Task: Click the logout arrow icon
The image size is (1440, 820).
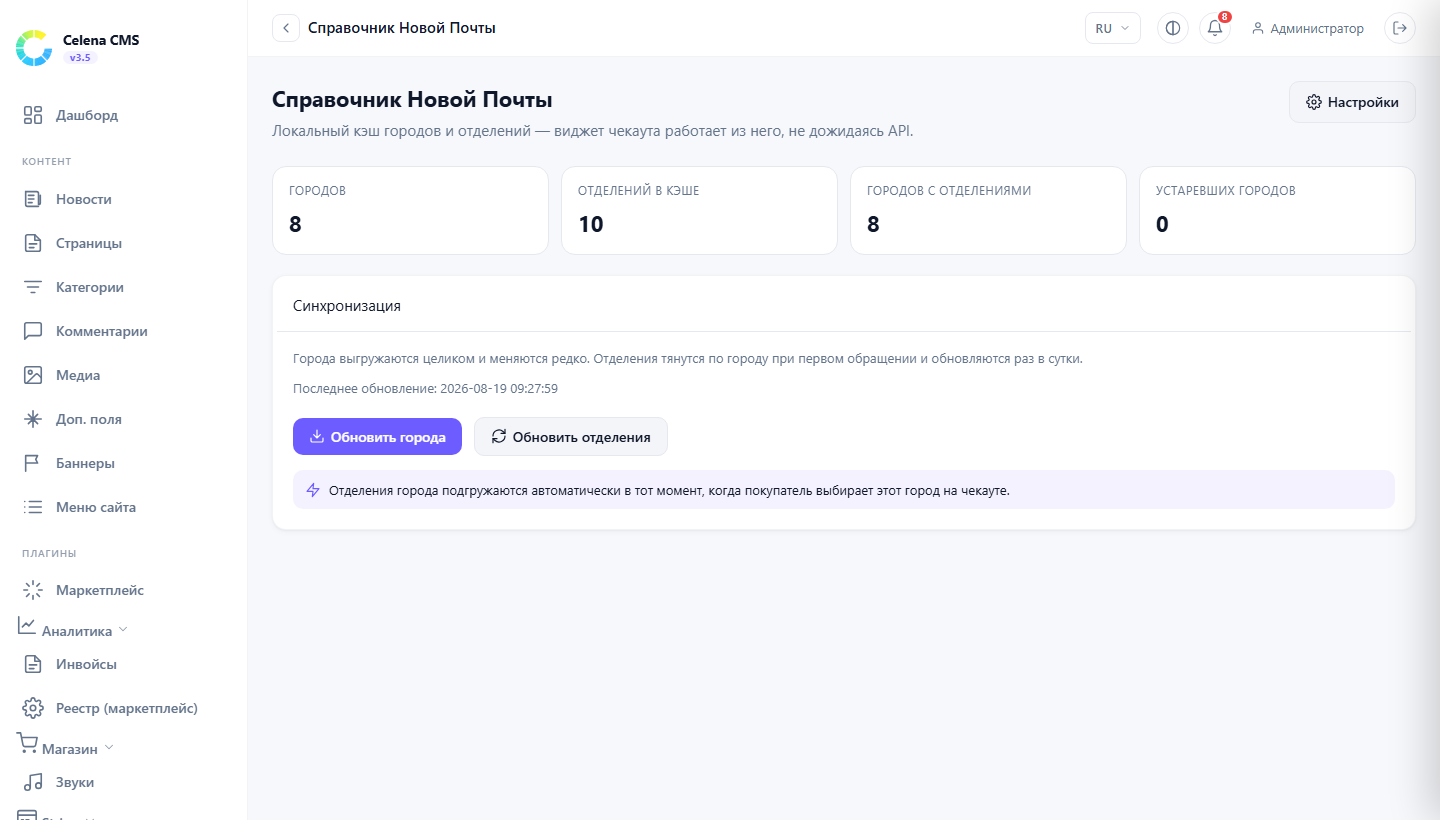Action: pyautogui.click(x=1400, y=28)
